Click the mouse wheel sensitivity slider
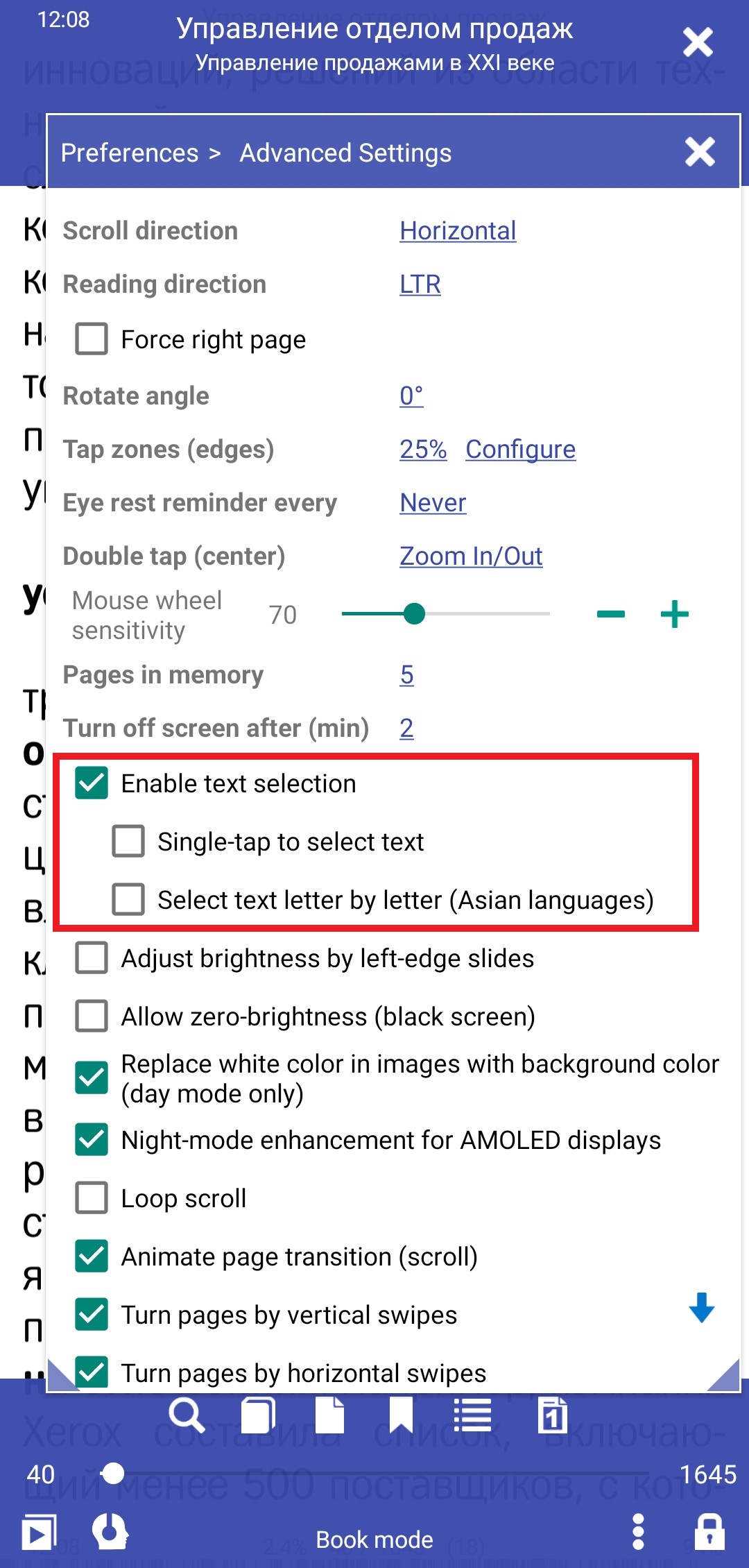 (x=445, y=614)
